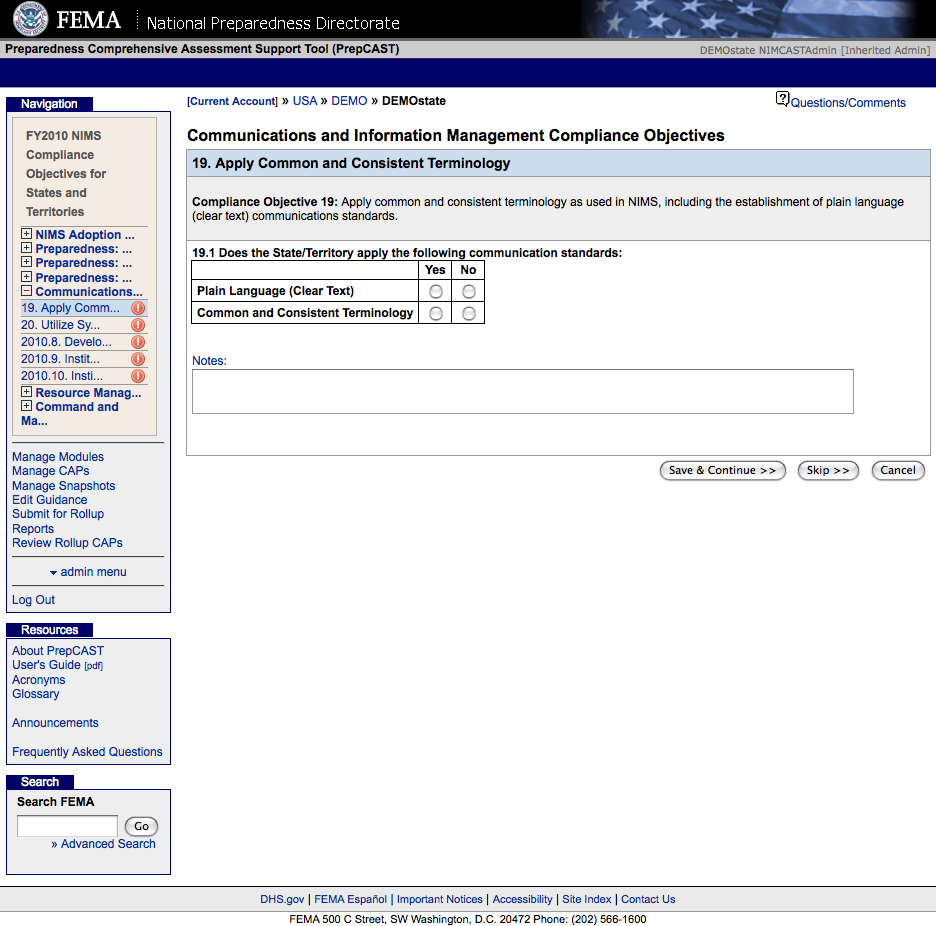The image size is (936, 926).
Task: Open About PrepCAST
Action: (58, 651)
